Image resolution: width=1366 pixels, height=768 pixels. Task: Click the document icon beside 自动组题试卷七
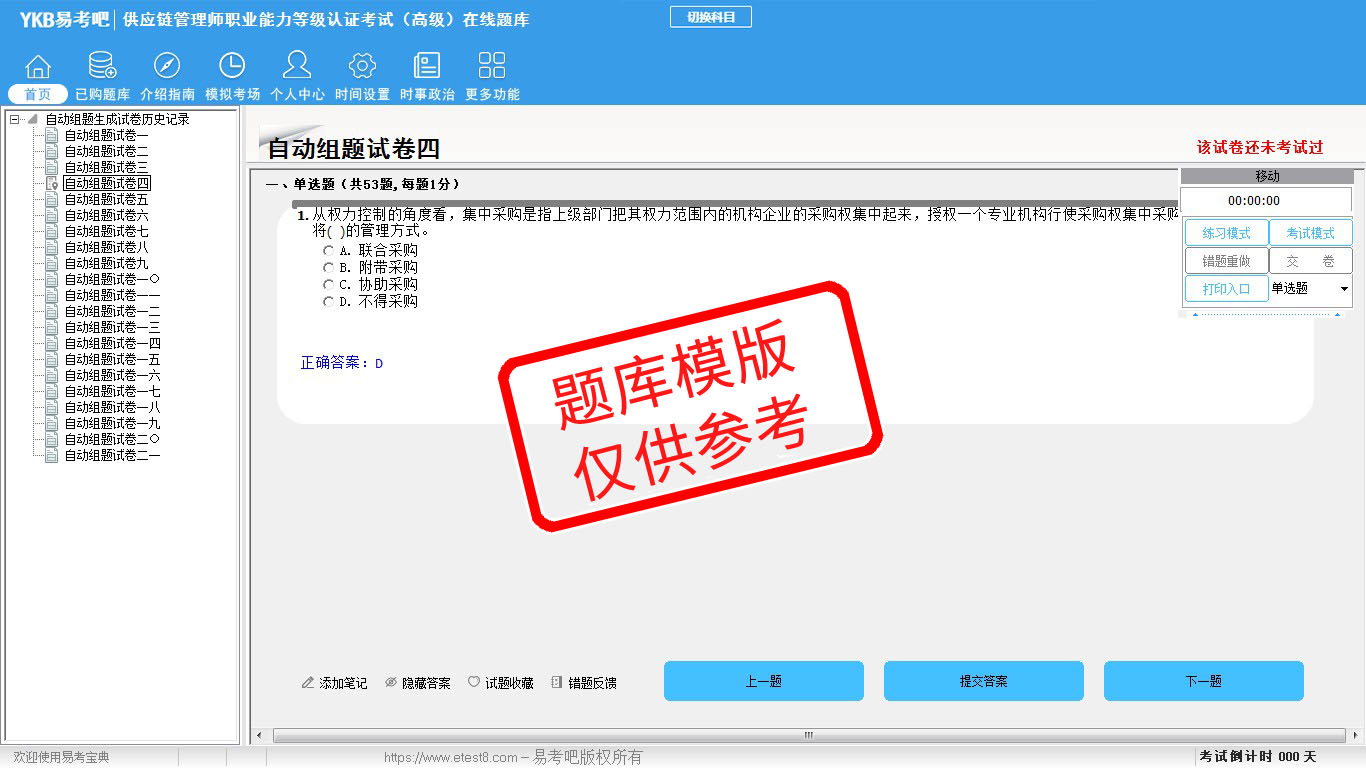tap(52, 231)
